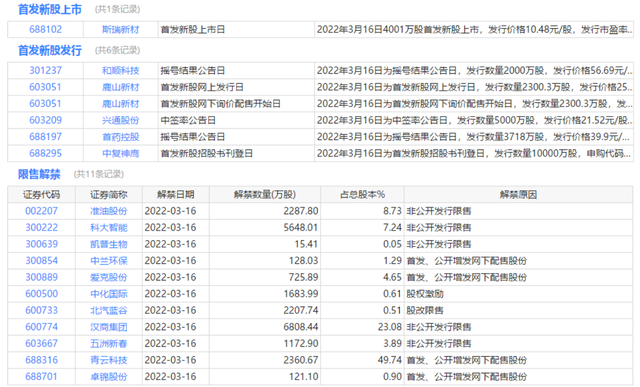The height and width of the screenshot is (387, 640).
Task: Open stock code 300854 link
Action: (x=42, y=261)
